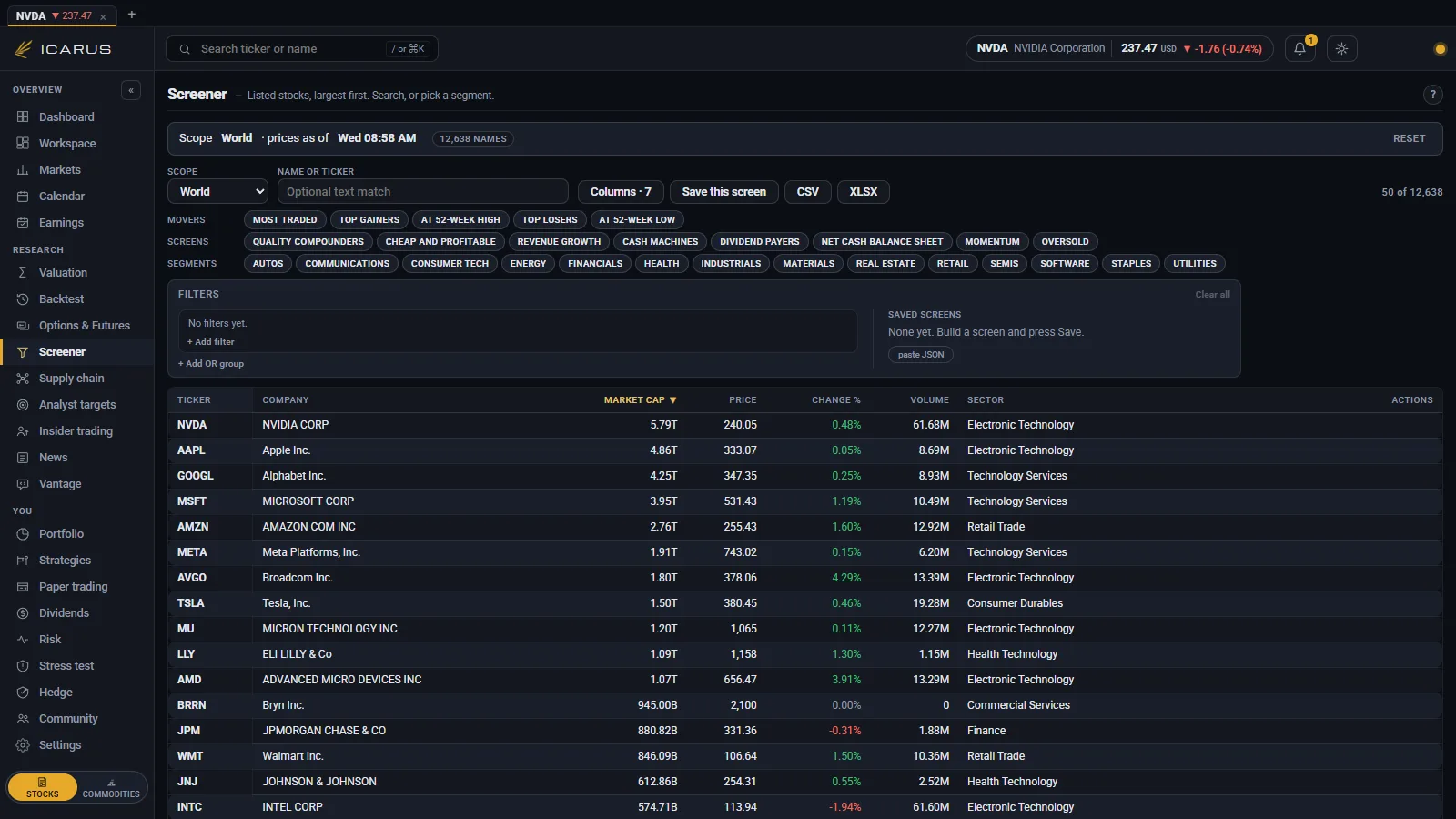The height and width of the screenshot is (819, 1456).
Task: Open a new tab with plus icon
Action: pos(132,15)
